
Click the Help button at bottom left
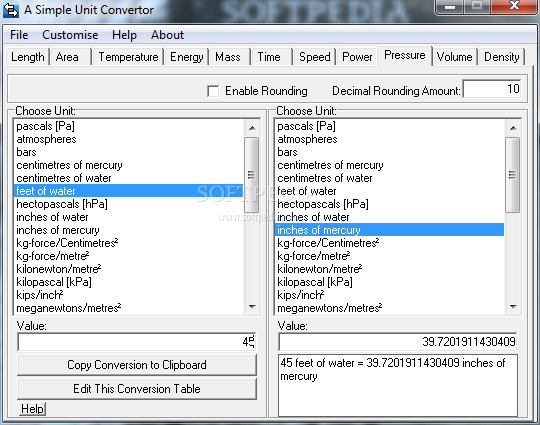click(x=32, y=409)
